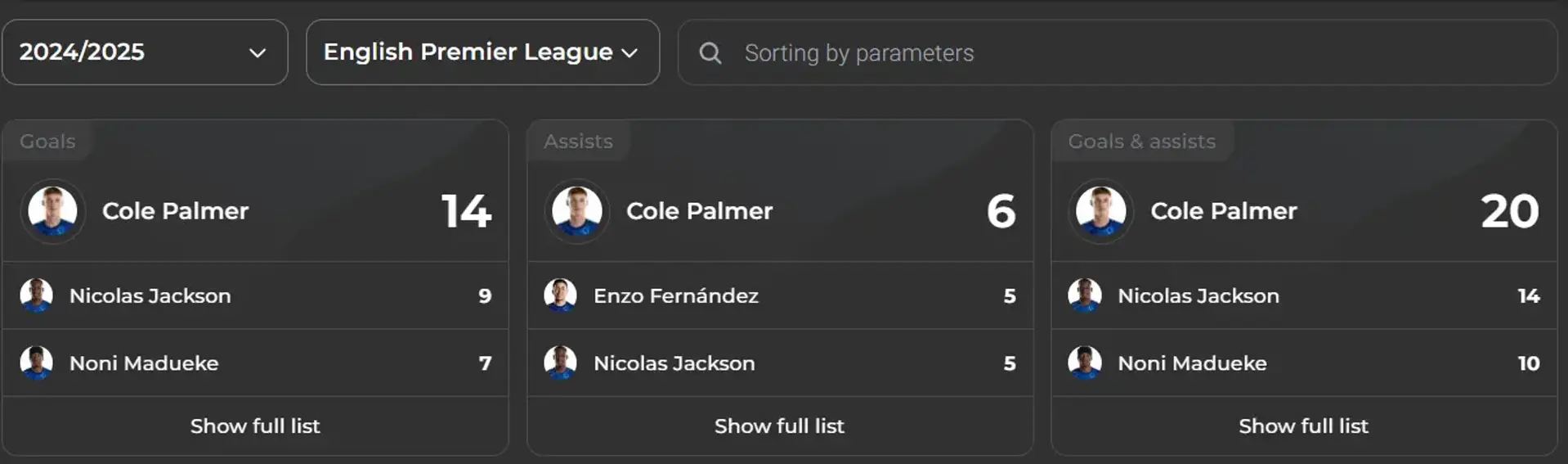
Task: Click Cole Palmer's avatar in Assists card
Action: coord(577,211)
